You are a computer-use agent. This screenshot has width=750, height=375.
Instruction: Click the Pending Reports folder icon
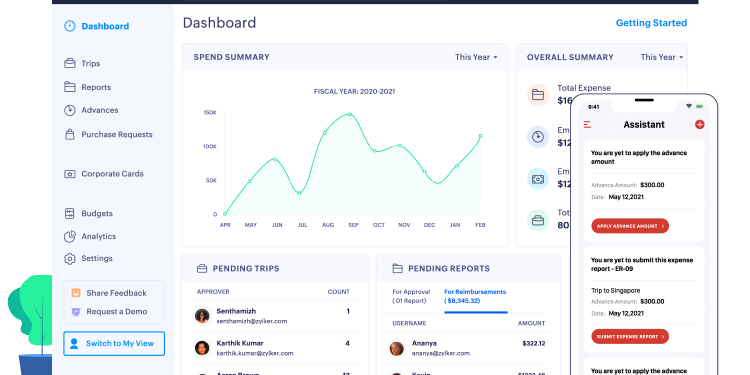point(397,268)
